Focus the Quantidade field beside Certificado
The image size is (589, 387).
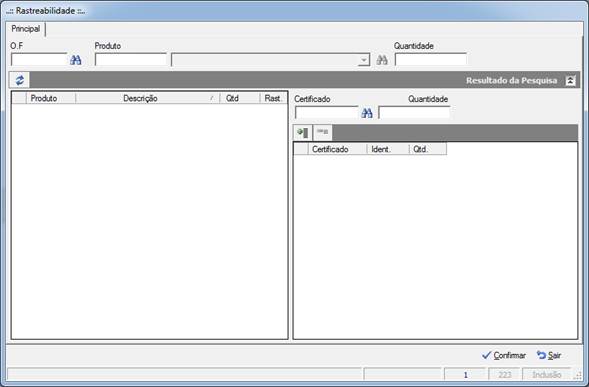414,113
